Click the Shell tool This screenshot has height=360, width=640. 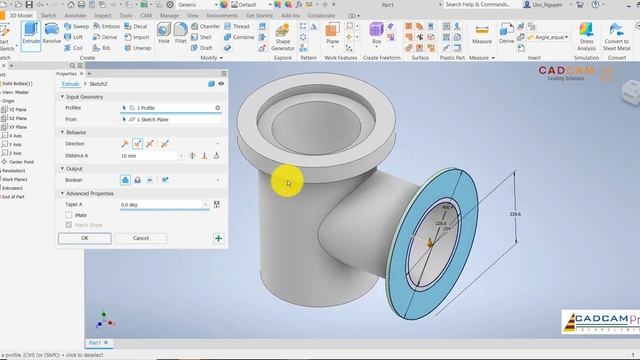pos(201,37)
